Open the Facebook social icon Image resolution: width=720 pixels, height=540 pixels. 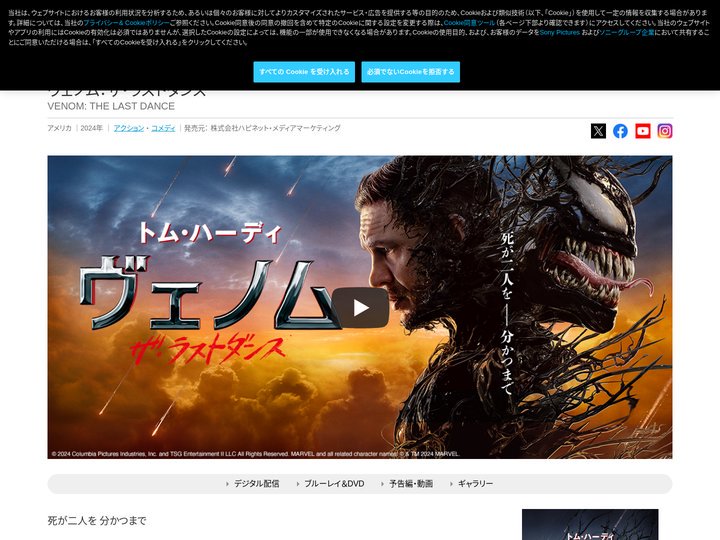pyautogui.click(x=620, y=131)
